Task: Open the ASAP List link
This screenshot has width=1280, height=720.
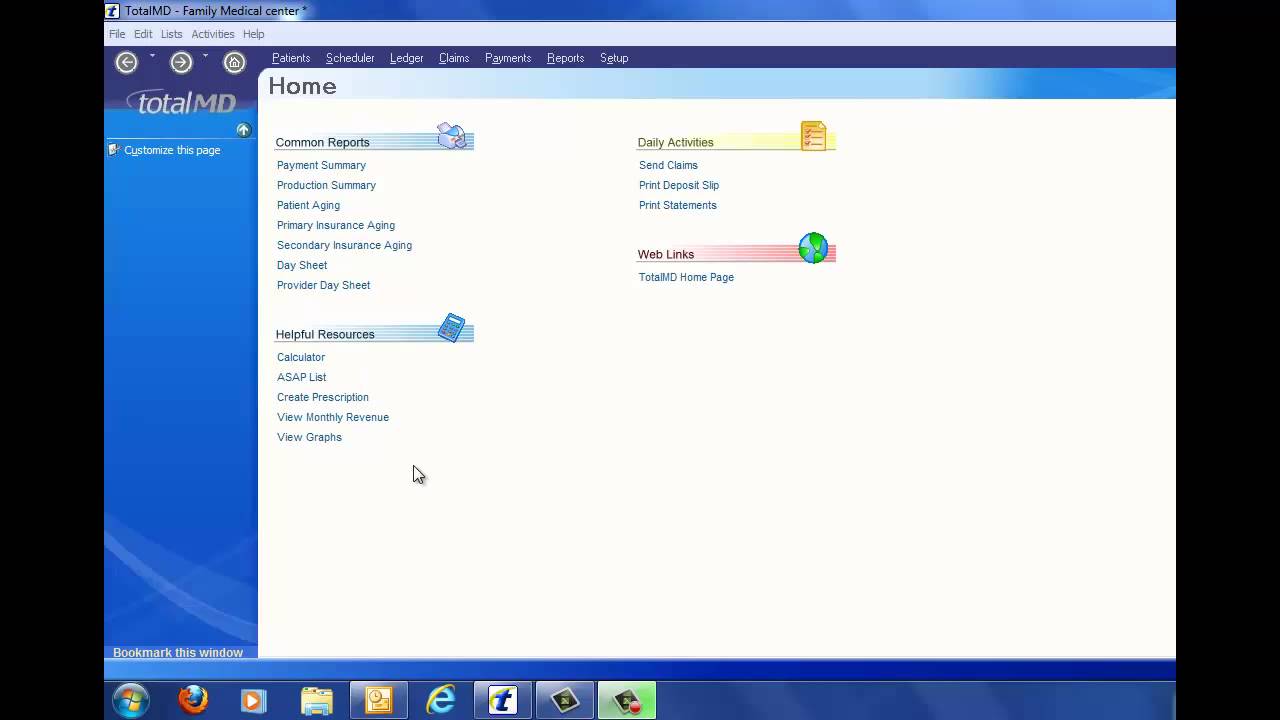Action: pyautogui.click(x=301, y=377)
